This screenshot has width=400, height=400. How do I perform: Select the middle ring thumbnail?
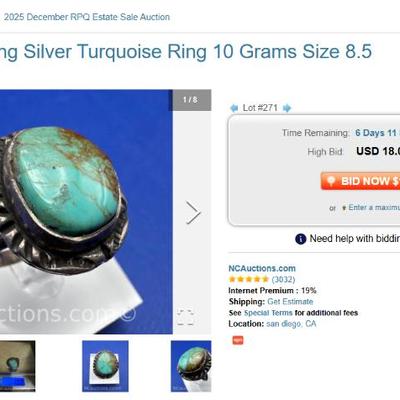coord(105,366)
